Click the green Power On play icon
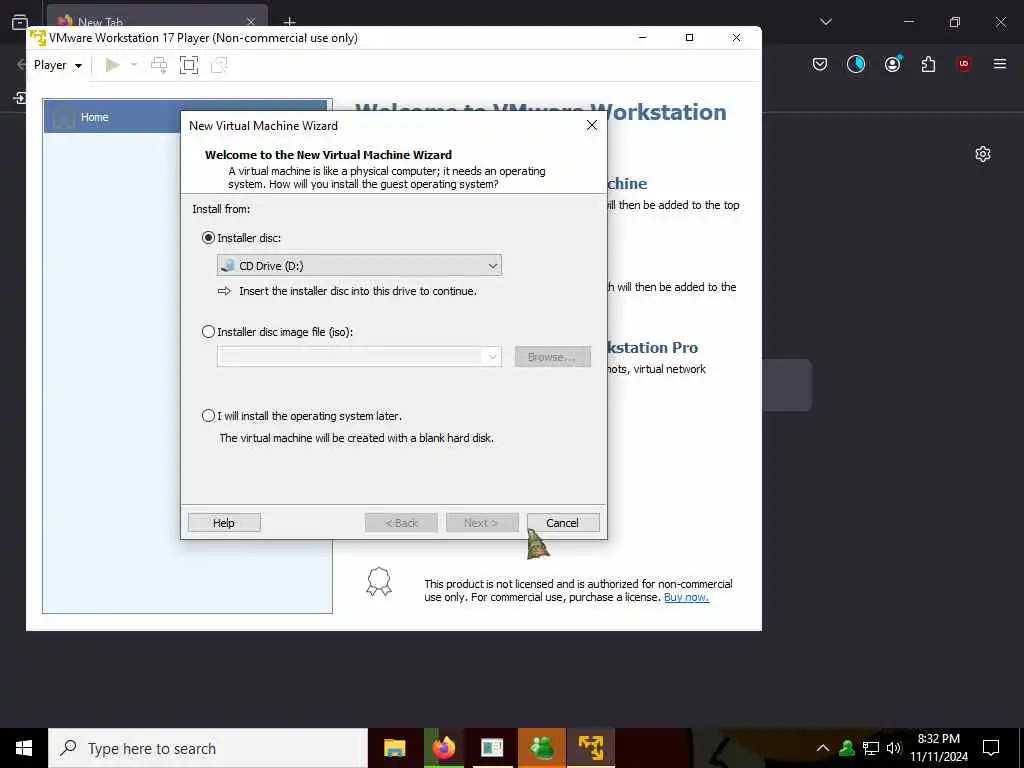Screen dimensions: 1024x768 112,65
